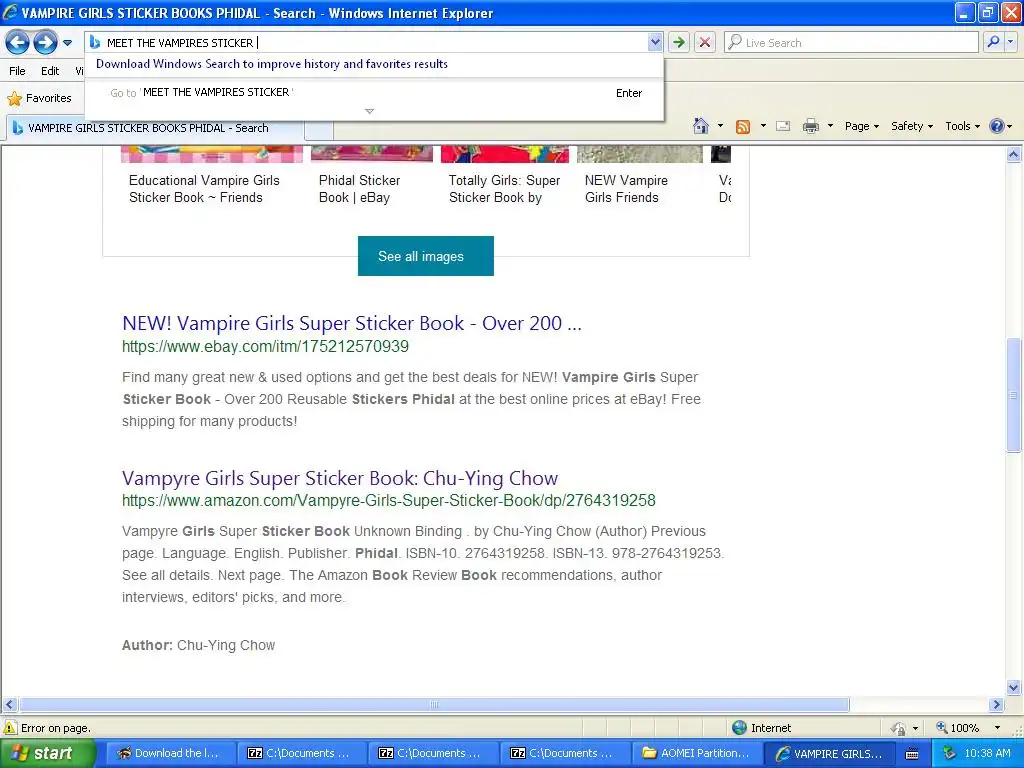Select the VAMPIRE GIRLS STICKER BOOKS tab

[x=154, y=128]
